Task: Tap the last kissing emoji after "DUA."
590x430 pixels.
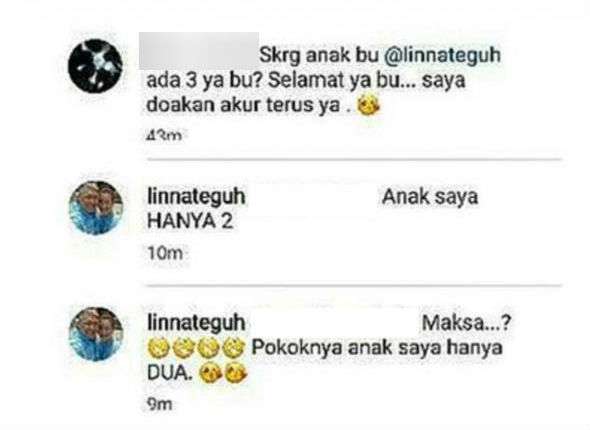Action: 236,373
